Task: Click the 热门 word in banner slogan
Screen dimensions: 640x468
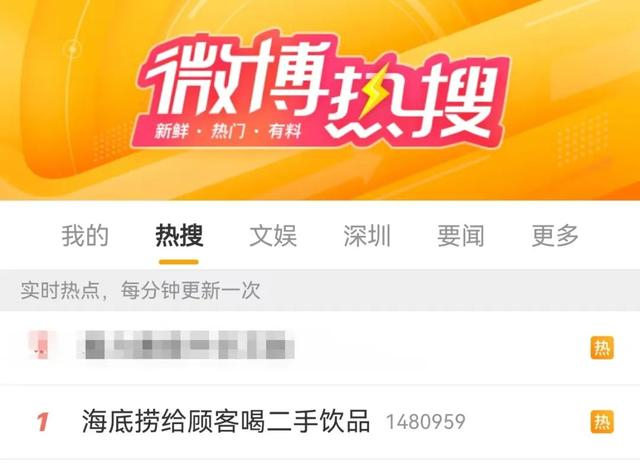Action: click(228, 131)
